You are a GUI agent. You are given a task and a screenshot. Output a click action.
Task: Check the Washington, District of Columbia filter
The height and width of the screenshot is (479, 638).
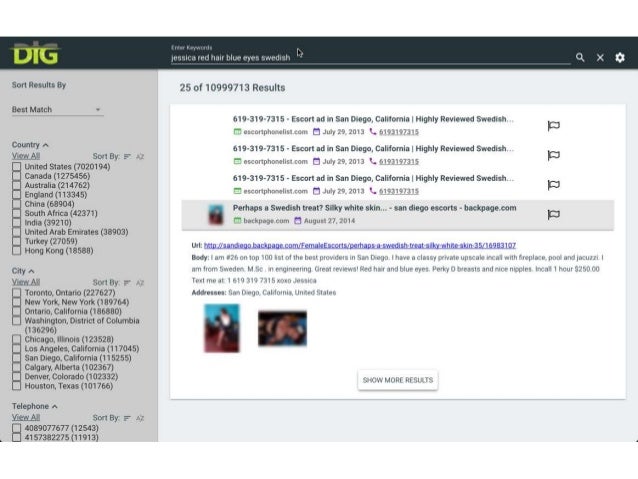click(16, 321)
